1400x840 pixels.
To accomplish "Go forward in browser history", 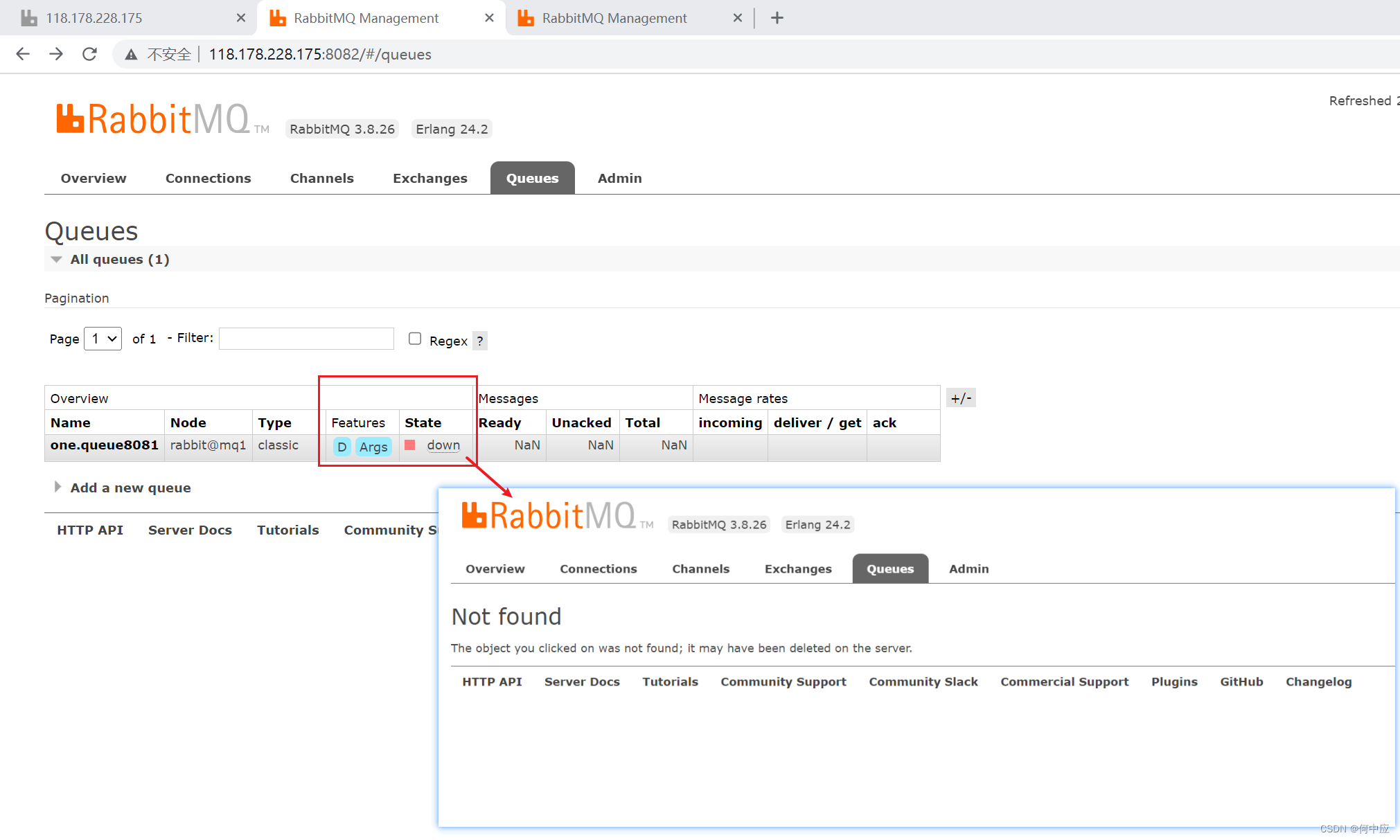I will pyautogui.click(x=56, y=54).
